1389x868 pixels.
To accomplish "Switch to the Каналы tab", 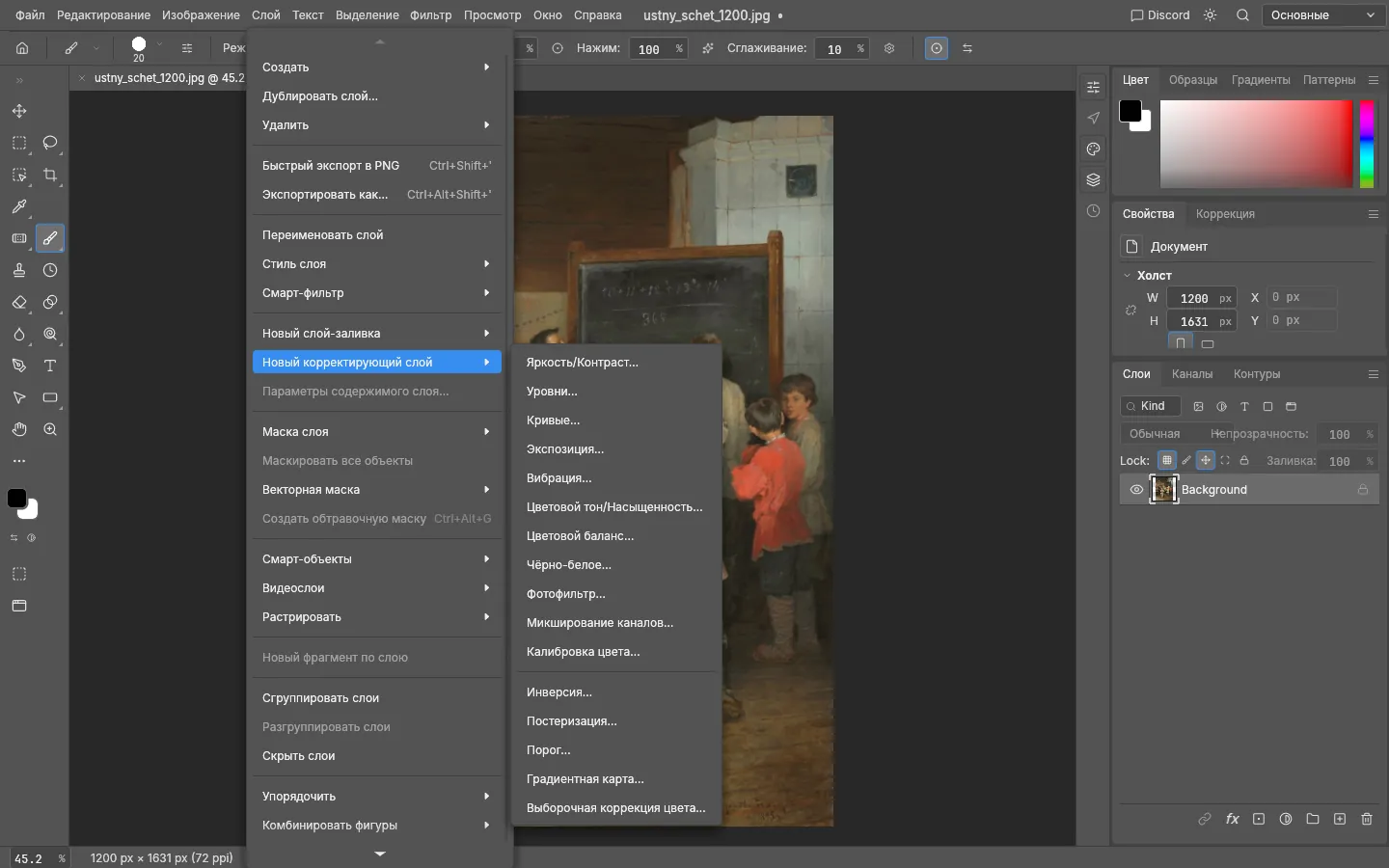I will [x=1192, y=374].
